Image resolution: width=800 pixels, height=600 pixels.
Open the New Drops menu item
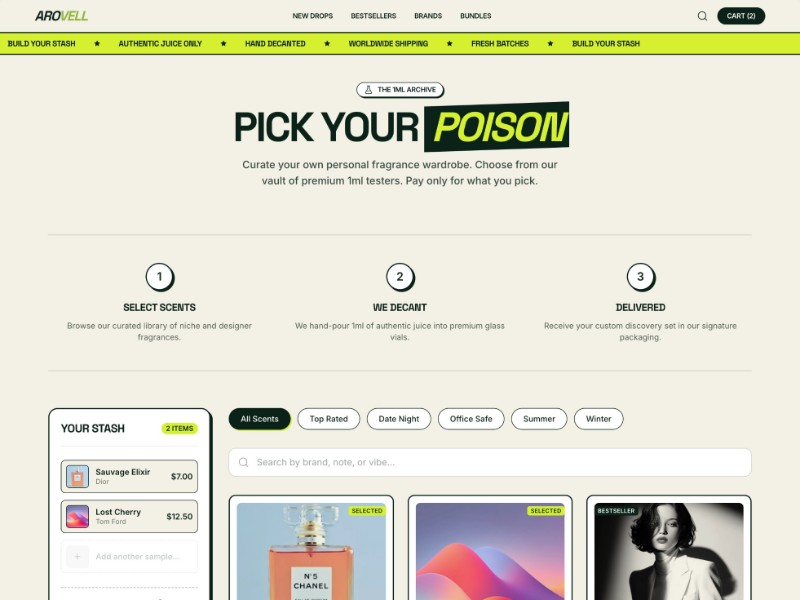(313, 16)
